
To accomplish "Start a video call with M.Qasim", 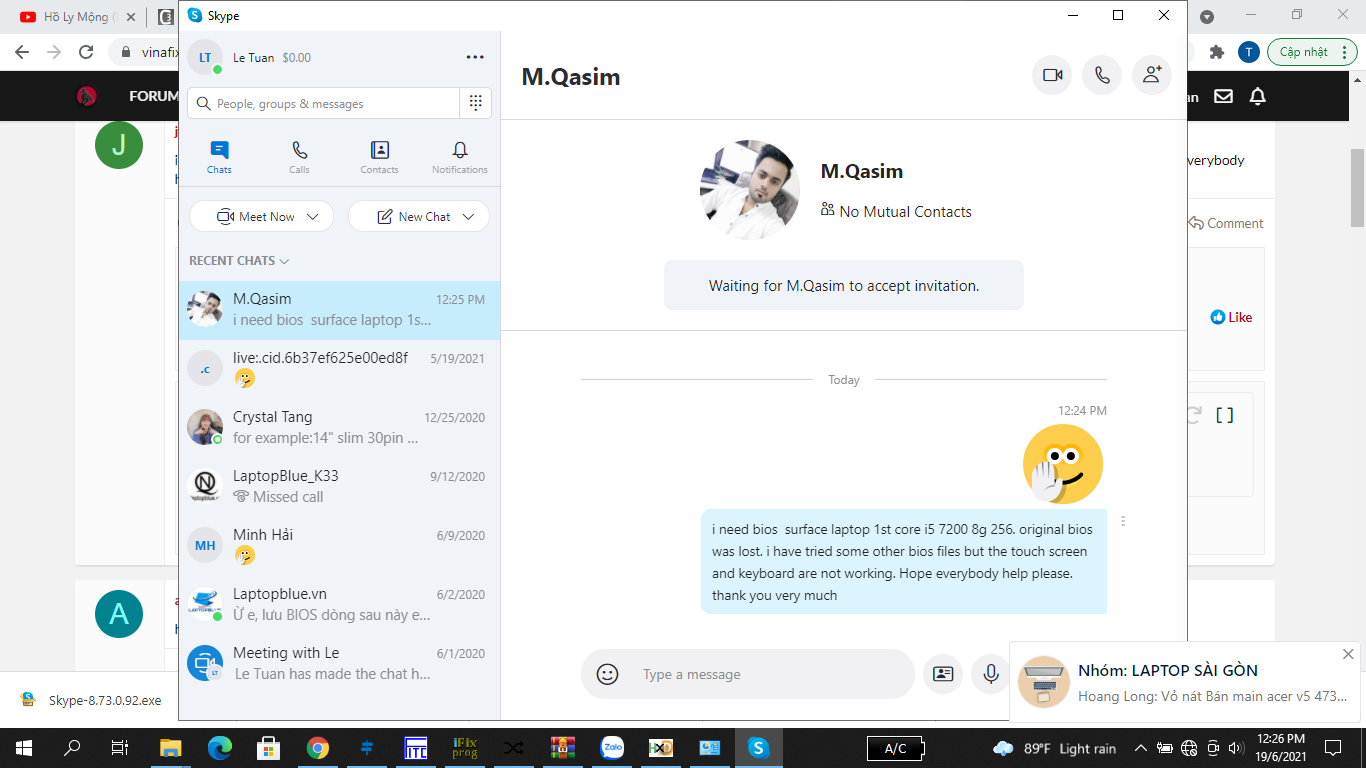I will 1051,75.
